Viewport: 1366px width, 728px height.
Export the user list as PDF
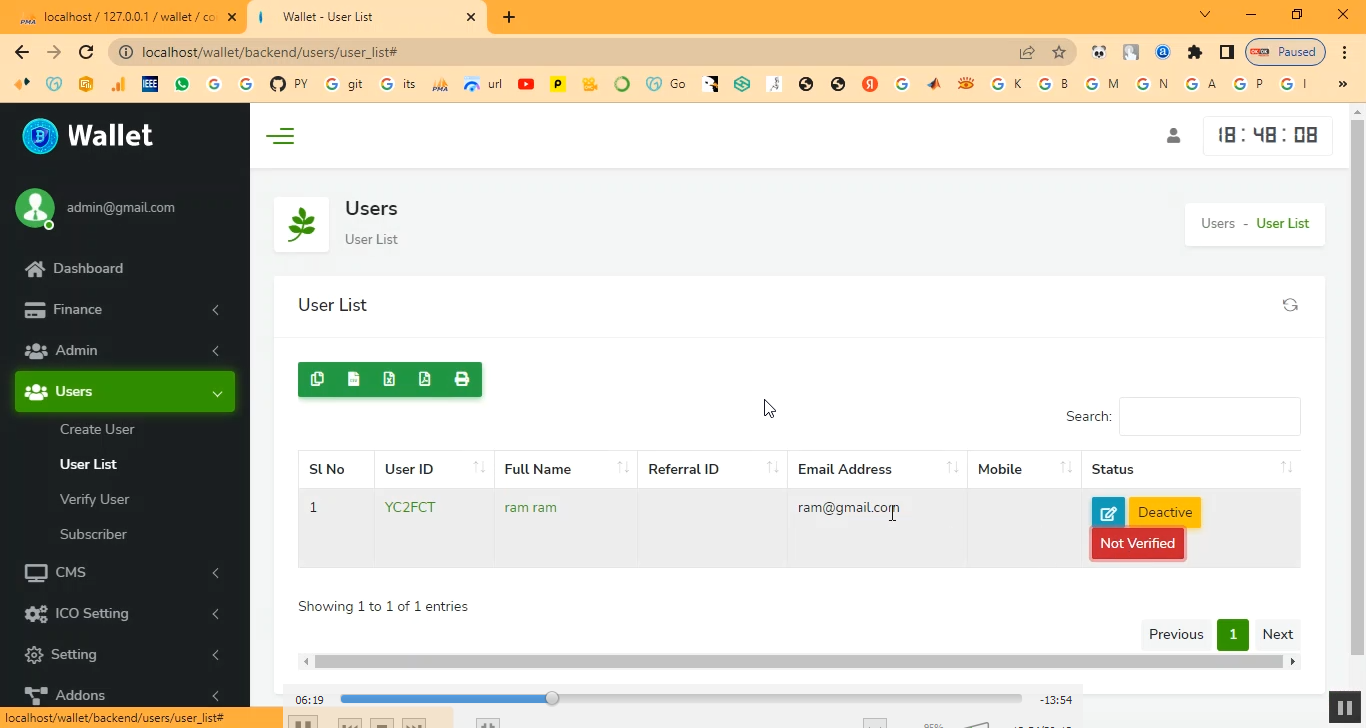point(425,379)
